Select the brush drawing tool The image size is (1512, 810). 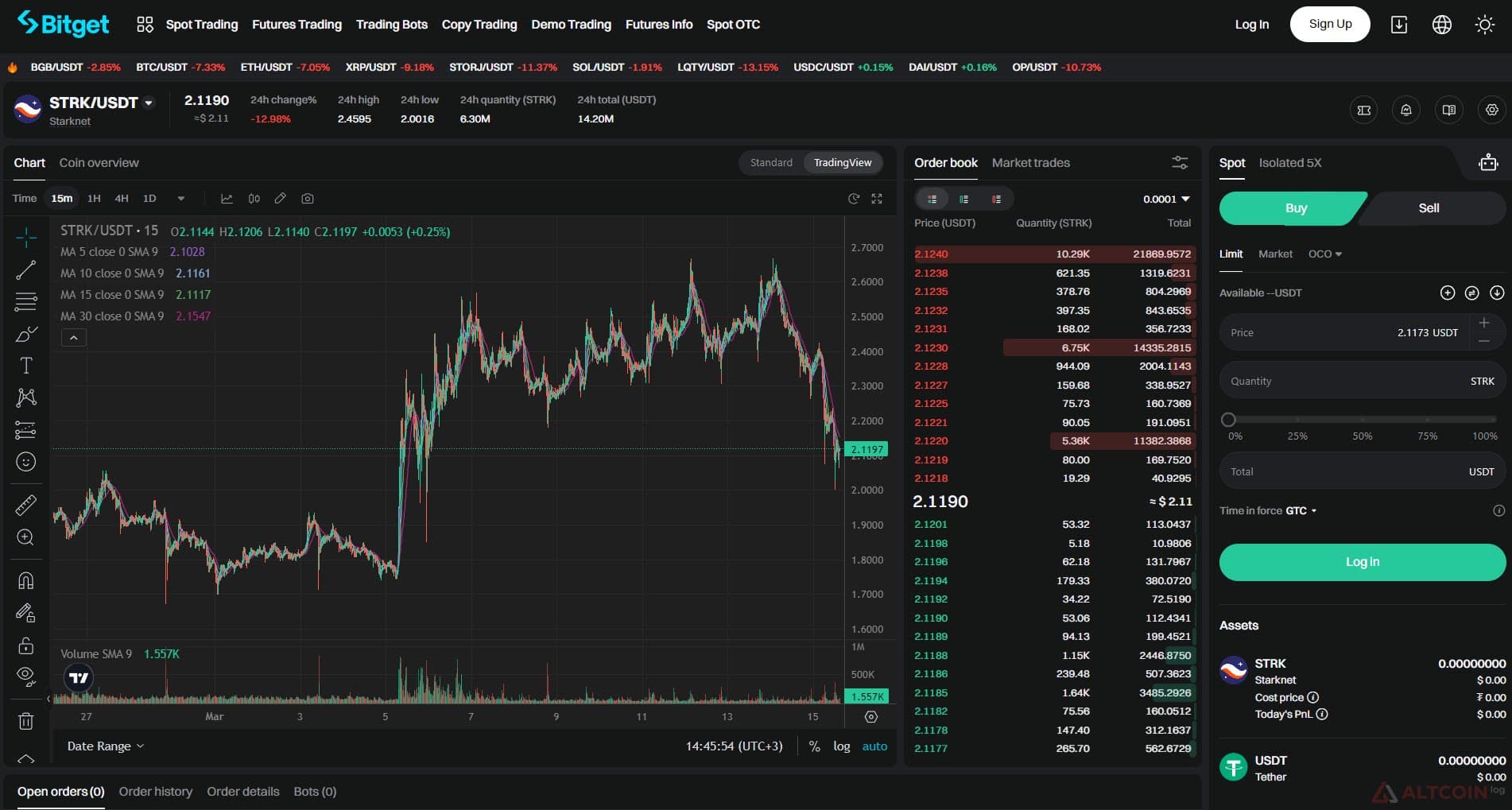click(25, 334)
